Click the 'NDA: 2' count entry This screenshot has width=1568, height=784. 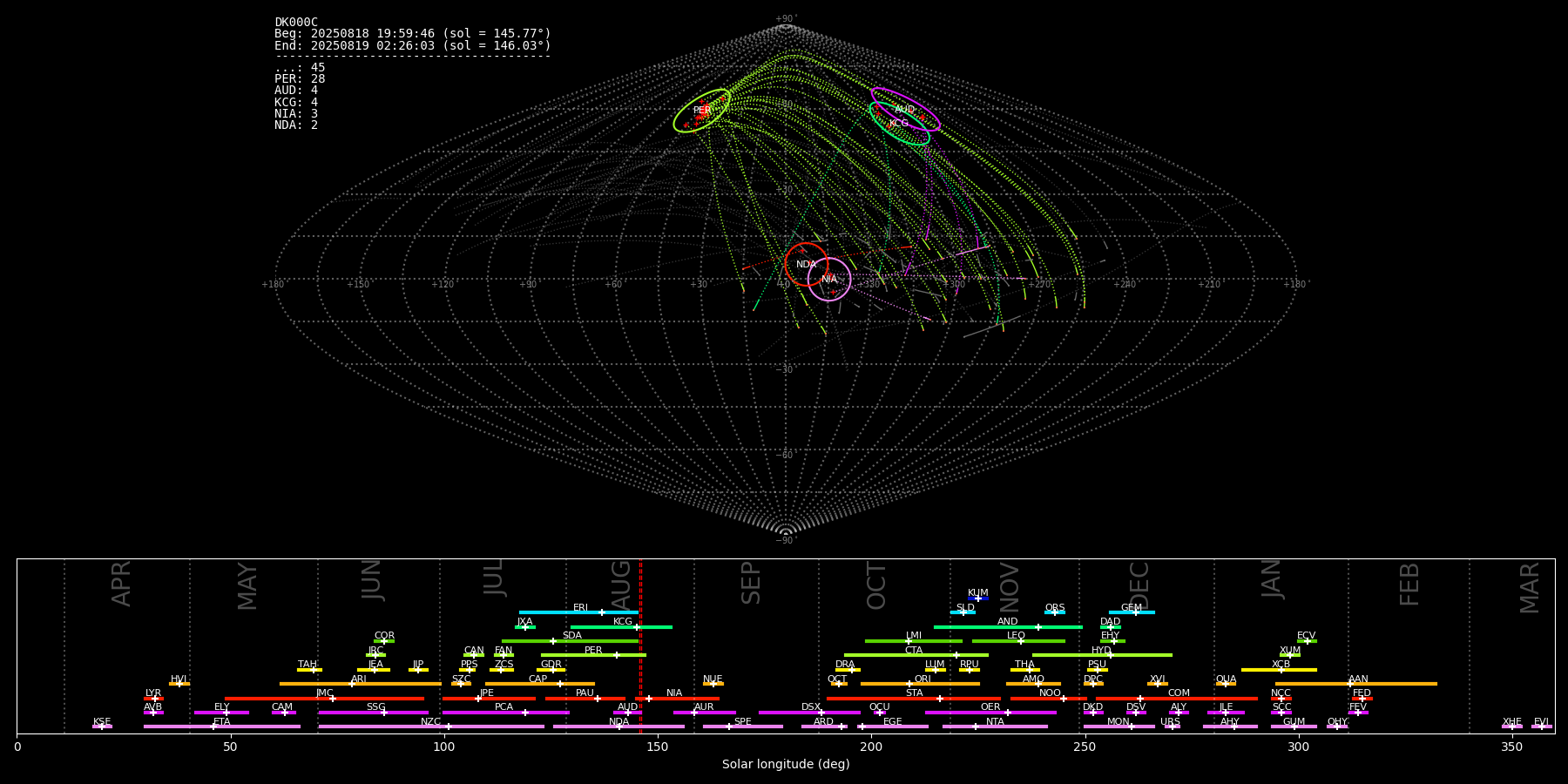296,125
